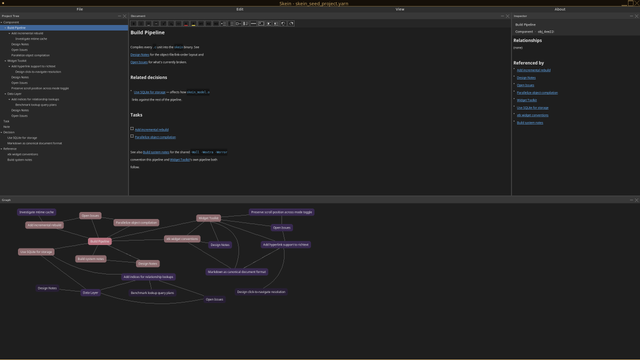640x360 pixels.
Task: Open the About menu
Action: 560,9
